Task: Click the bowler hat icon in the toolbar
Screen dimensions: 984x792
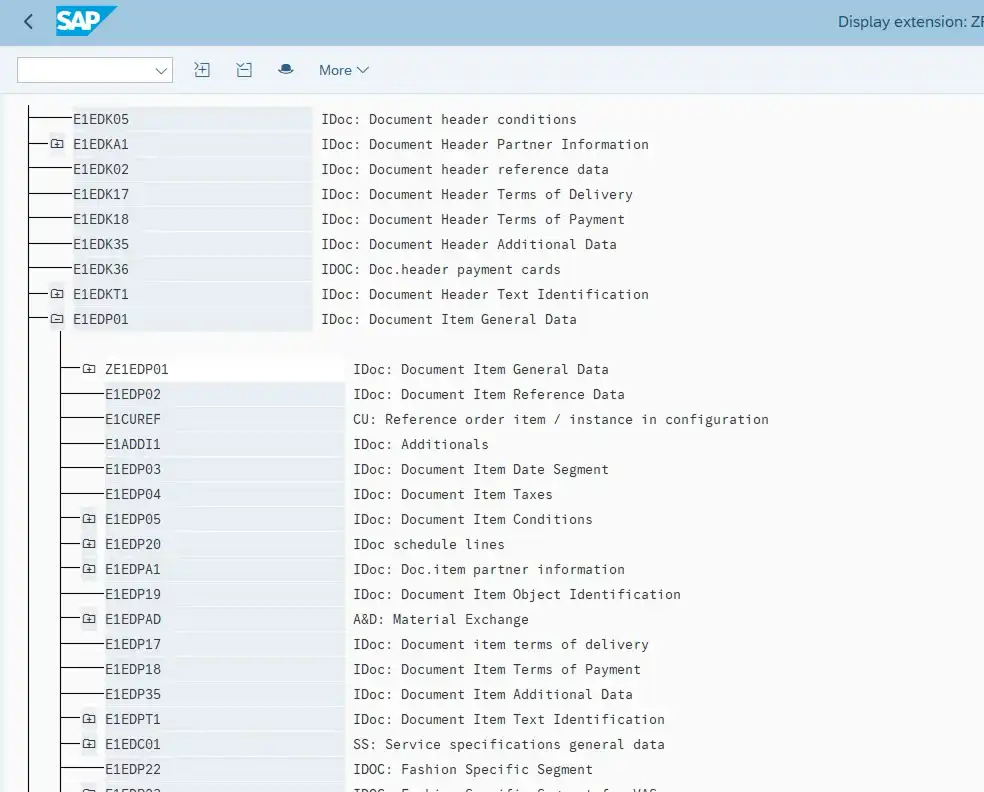Action: click(286, 70)
